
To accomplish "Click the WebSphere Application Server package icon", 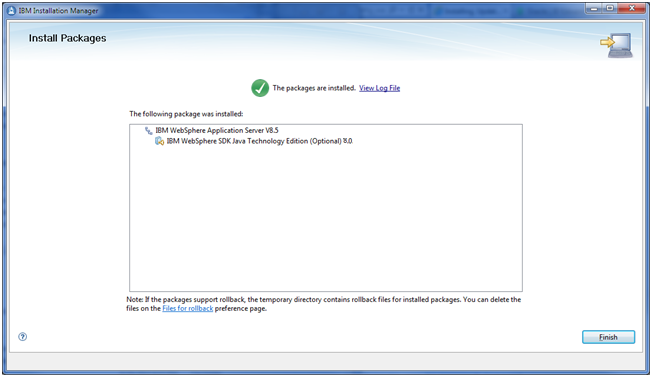I will pos(148,131).
